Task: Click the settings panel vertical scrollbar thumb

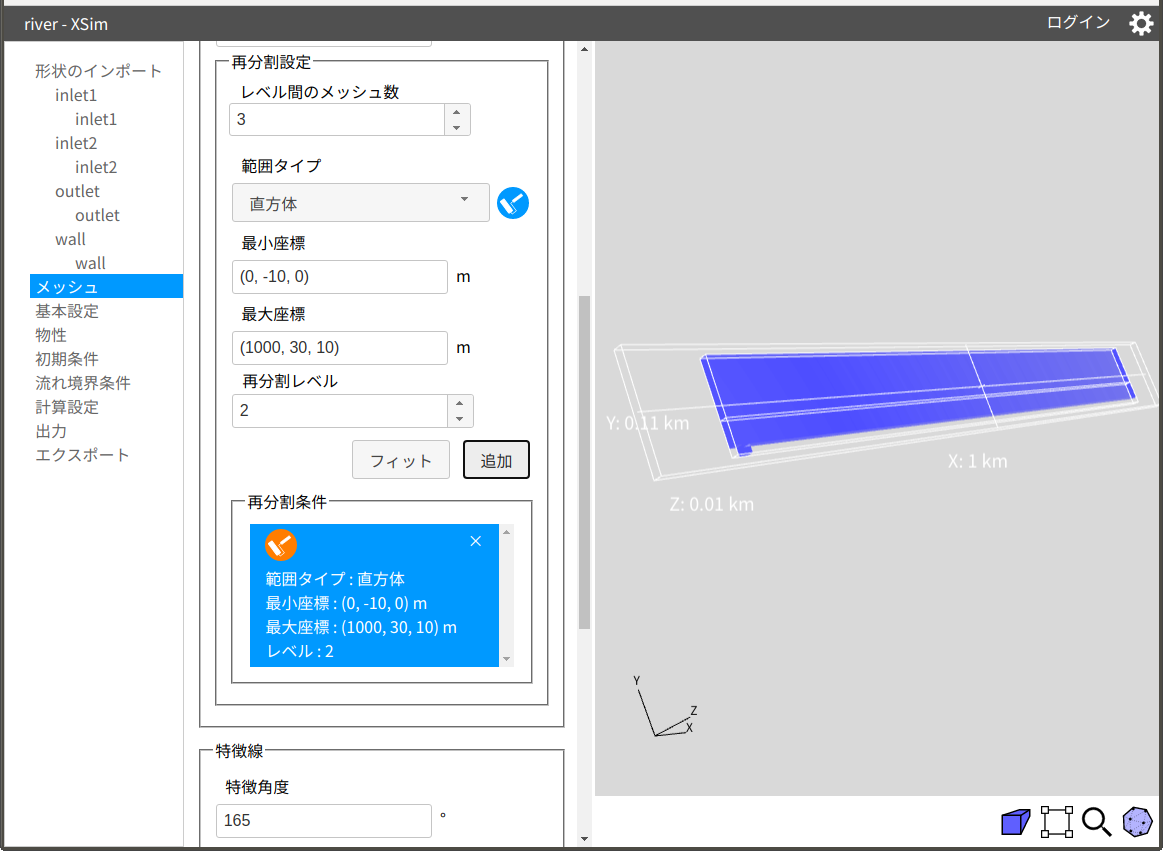Action: point(584,462)
